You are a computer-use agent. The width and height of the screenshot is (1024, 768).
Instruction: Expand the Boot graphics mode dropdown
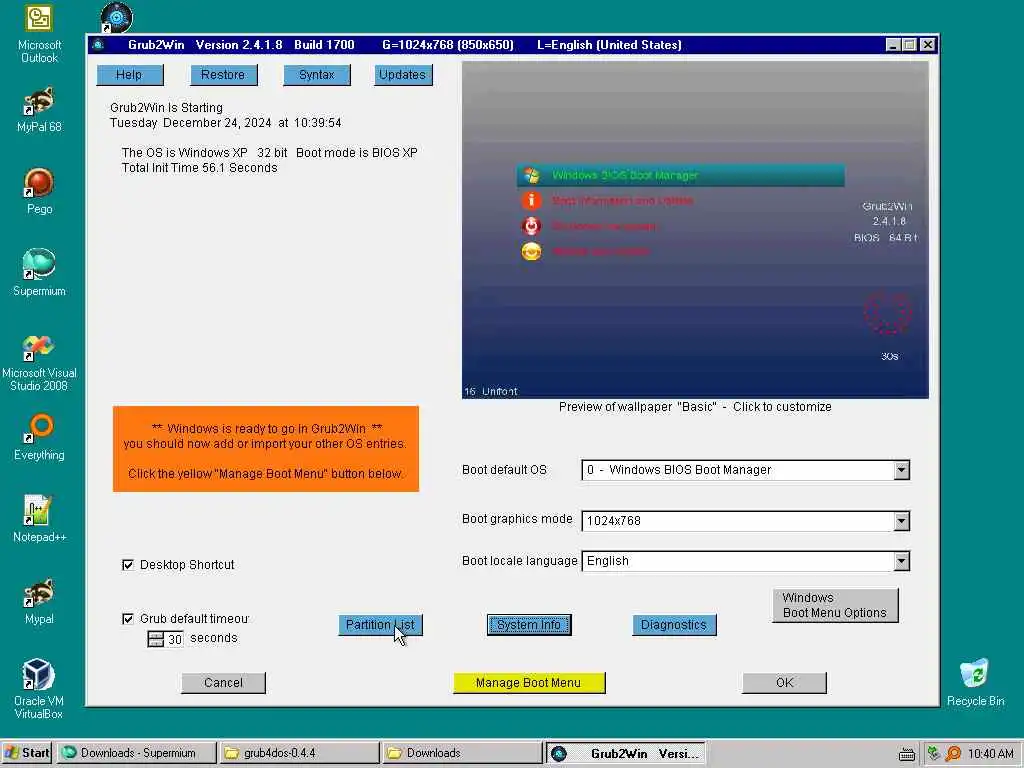(901, 520)
